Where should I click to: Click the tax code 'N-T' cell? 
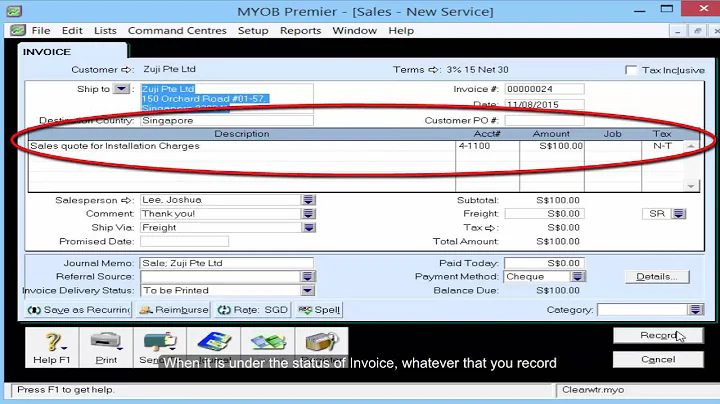click(662, 146)
